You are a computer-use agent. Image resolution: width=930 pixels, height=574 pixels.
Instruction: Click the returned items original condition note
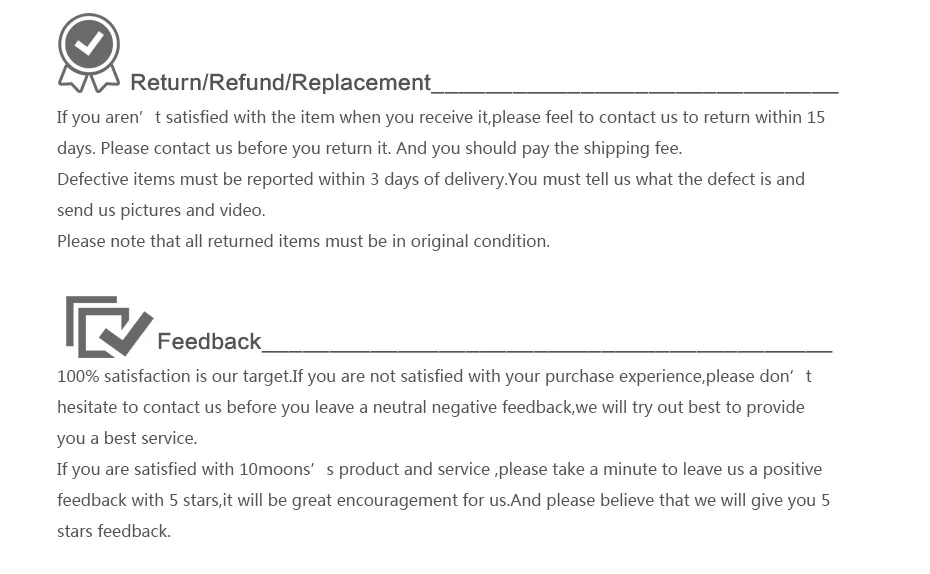tap(304, 241)
